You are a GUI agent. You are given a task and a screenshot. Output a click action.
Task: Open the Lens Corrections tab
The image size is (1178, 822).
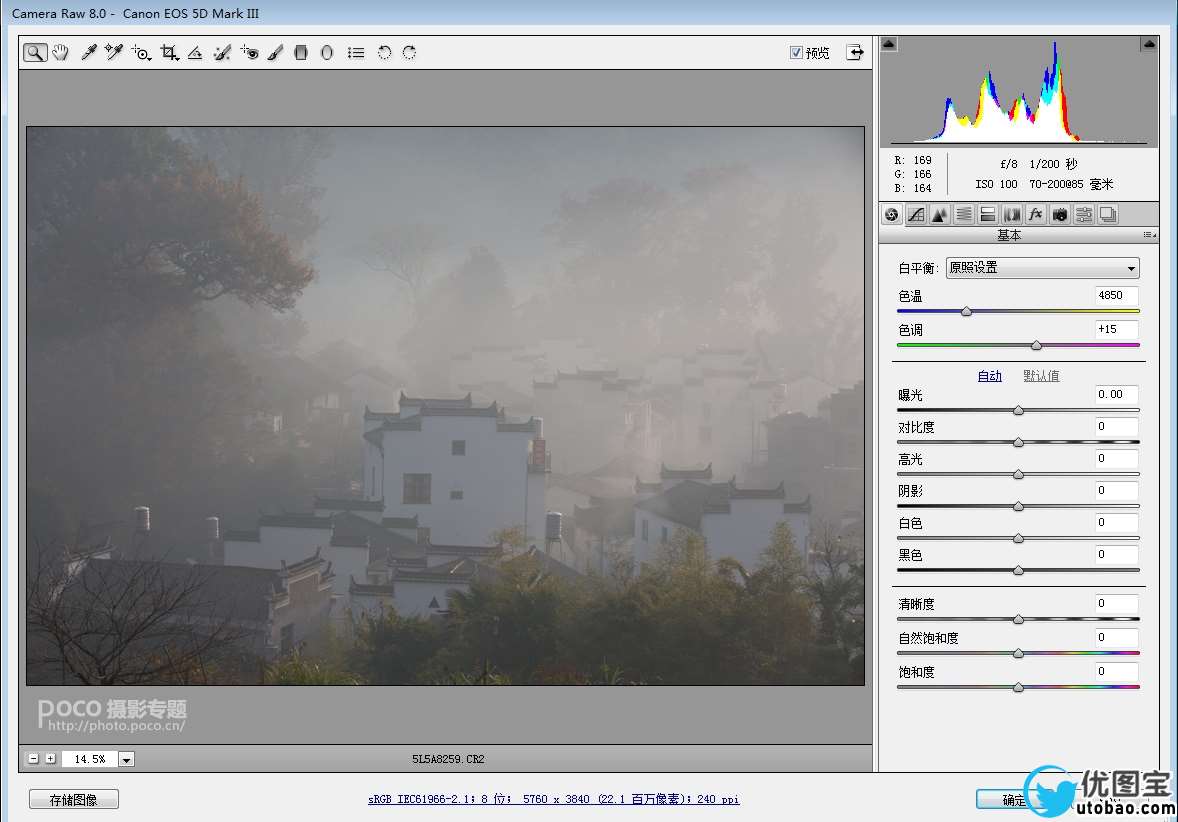pos(1012,215)
